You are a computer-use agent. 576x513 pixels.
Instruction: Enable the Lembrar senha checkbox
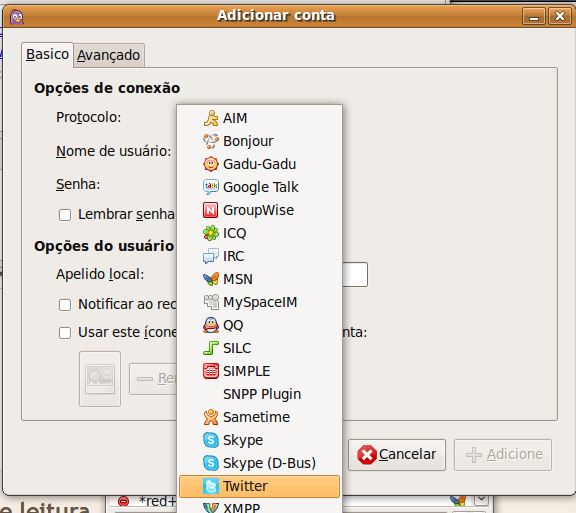(x=65, y=215)
